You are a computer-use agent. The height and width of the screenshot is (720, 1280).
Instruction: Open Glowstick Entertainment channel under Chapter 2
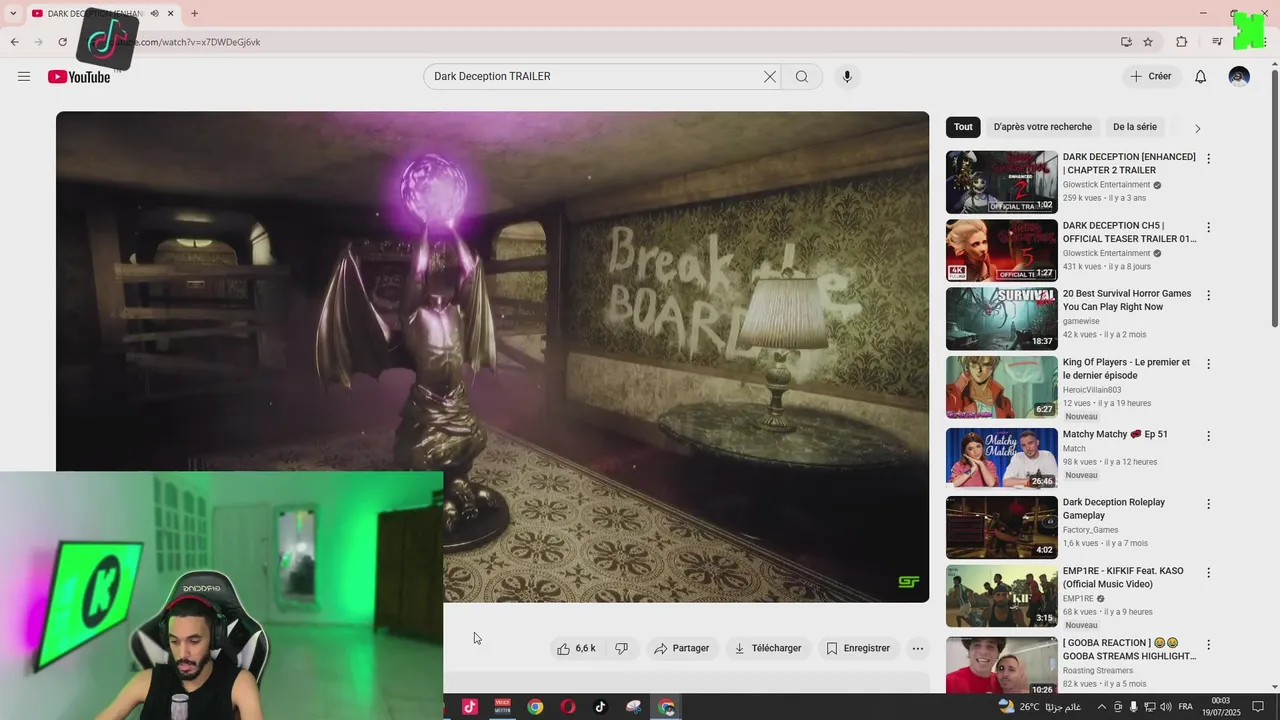[x=1106, y=185]
